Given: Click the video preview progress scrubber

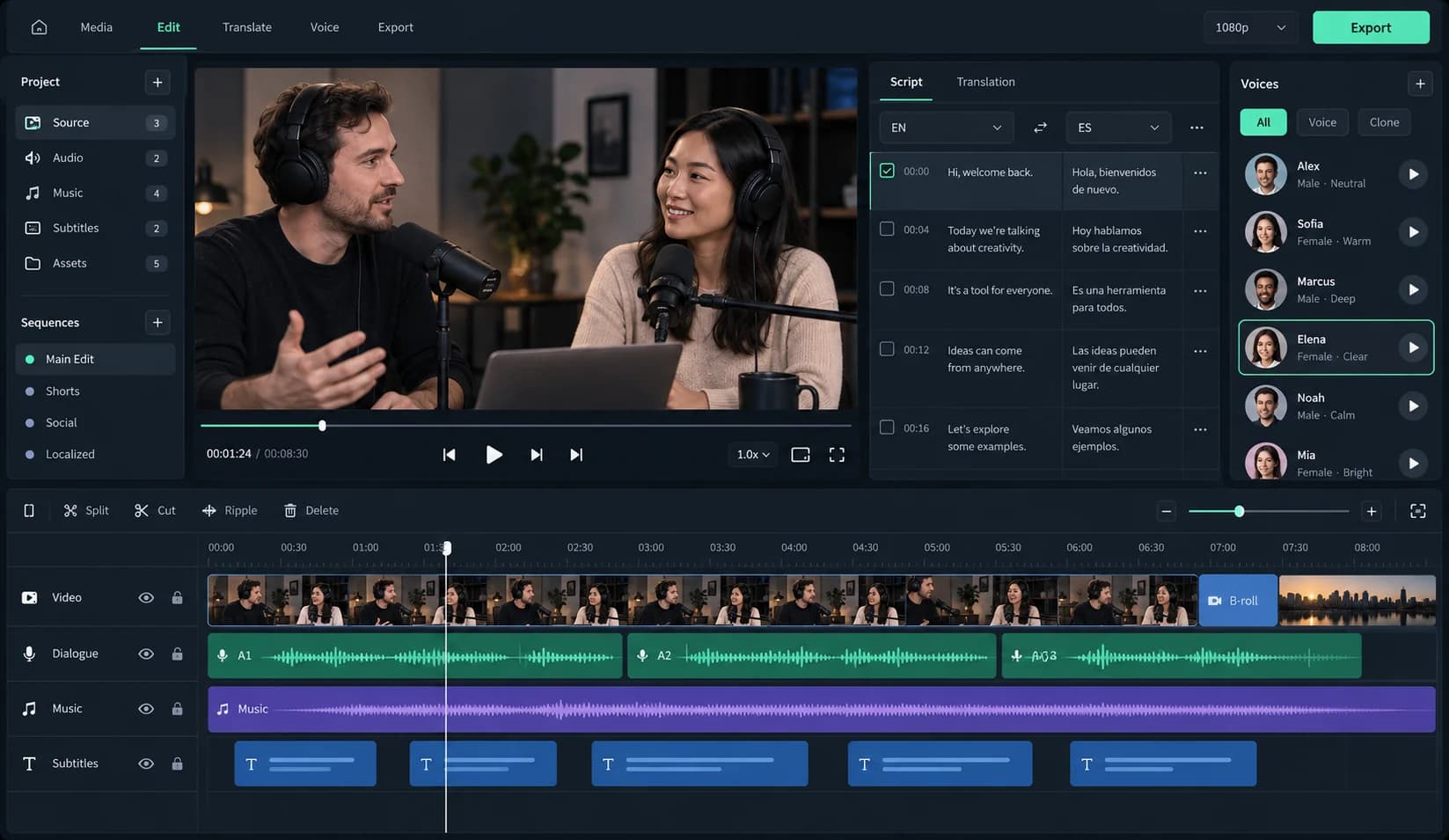Looking at the screenshot, I should 322,426.
